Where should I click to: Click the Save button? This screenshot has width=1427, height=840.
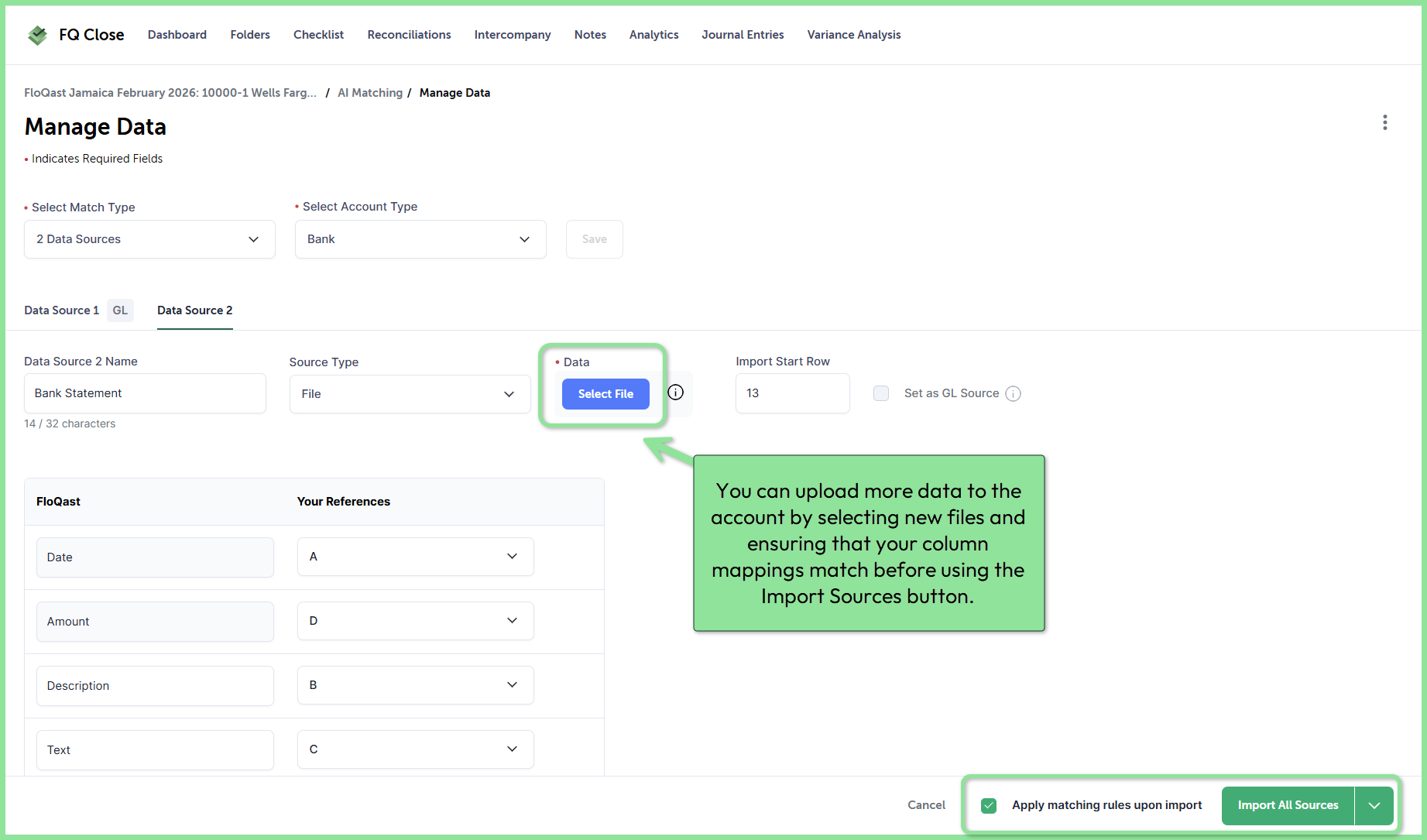click(x=595, y=239)
